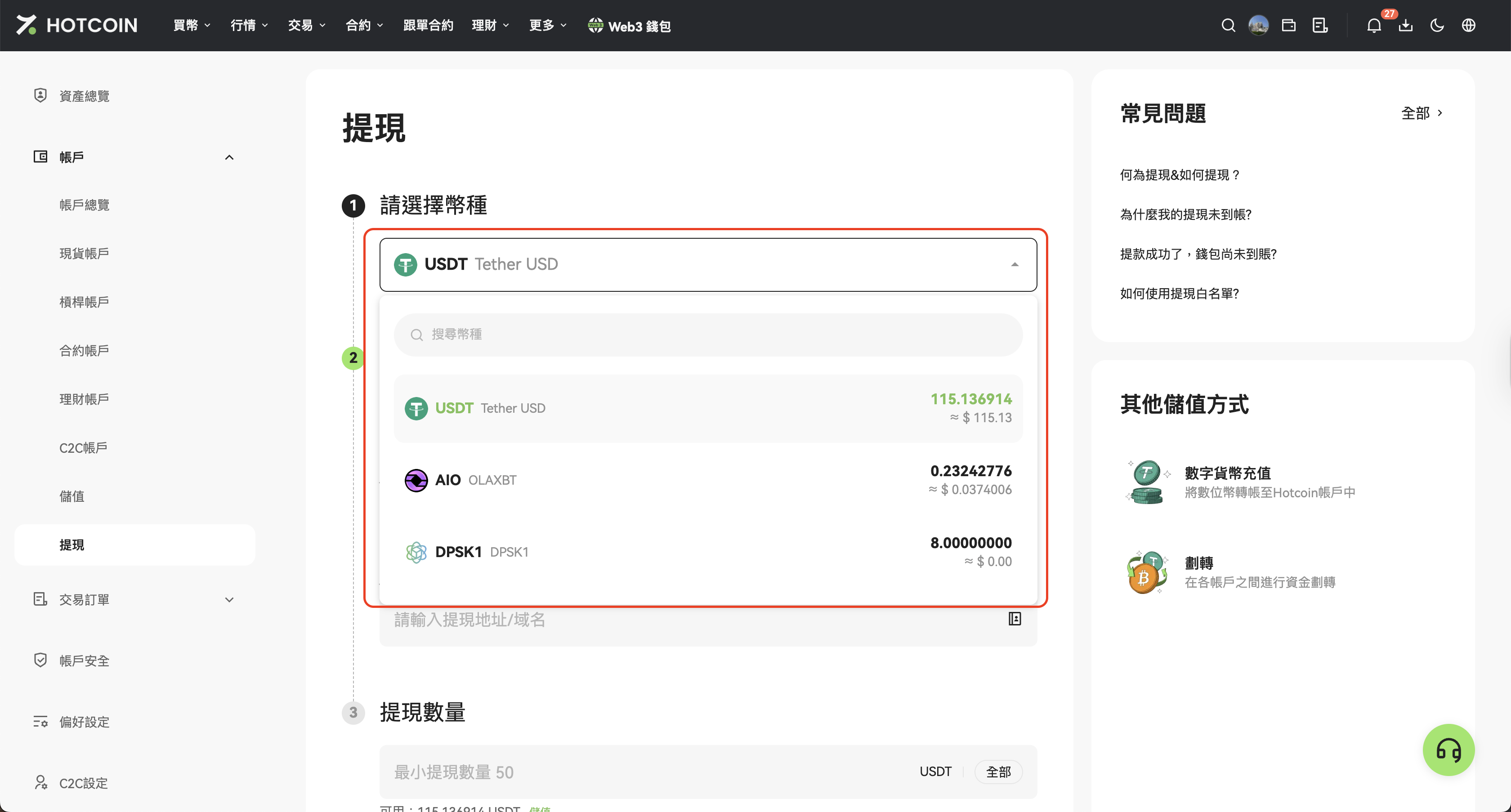Click the download app icon
This screenshot has width=1511, height=812.
1405,25
